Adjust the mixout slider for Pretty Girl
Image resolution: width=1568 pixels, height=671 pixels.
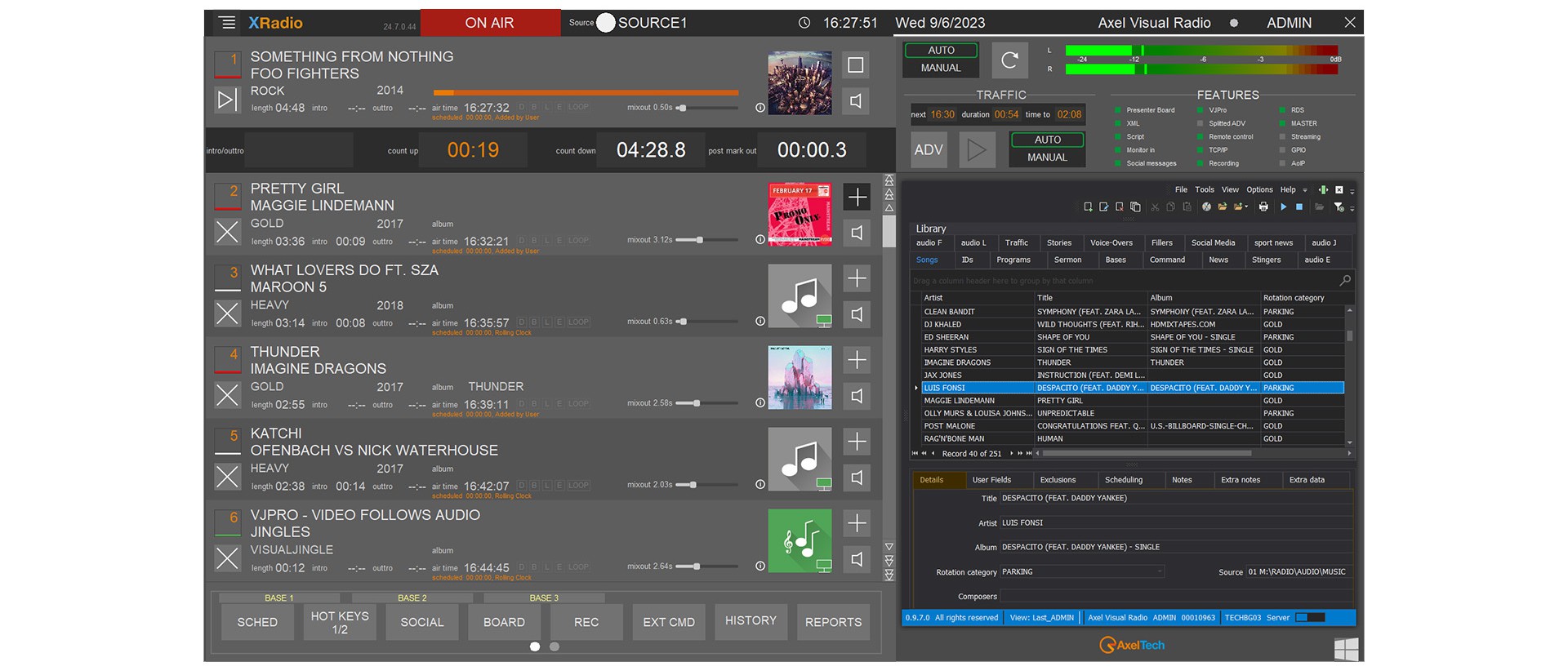pyautogui.click(x=700, y=240)
